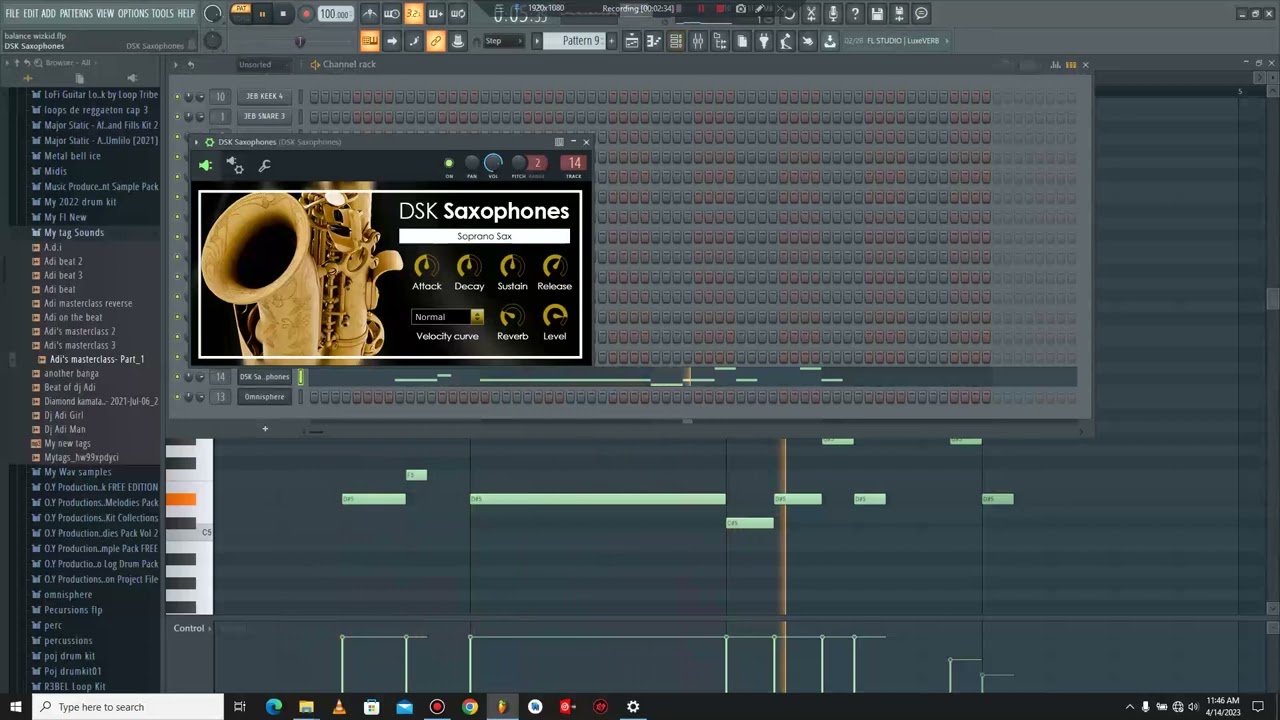Open plugin wrapper settings plug-gear icon

[235, 166]
